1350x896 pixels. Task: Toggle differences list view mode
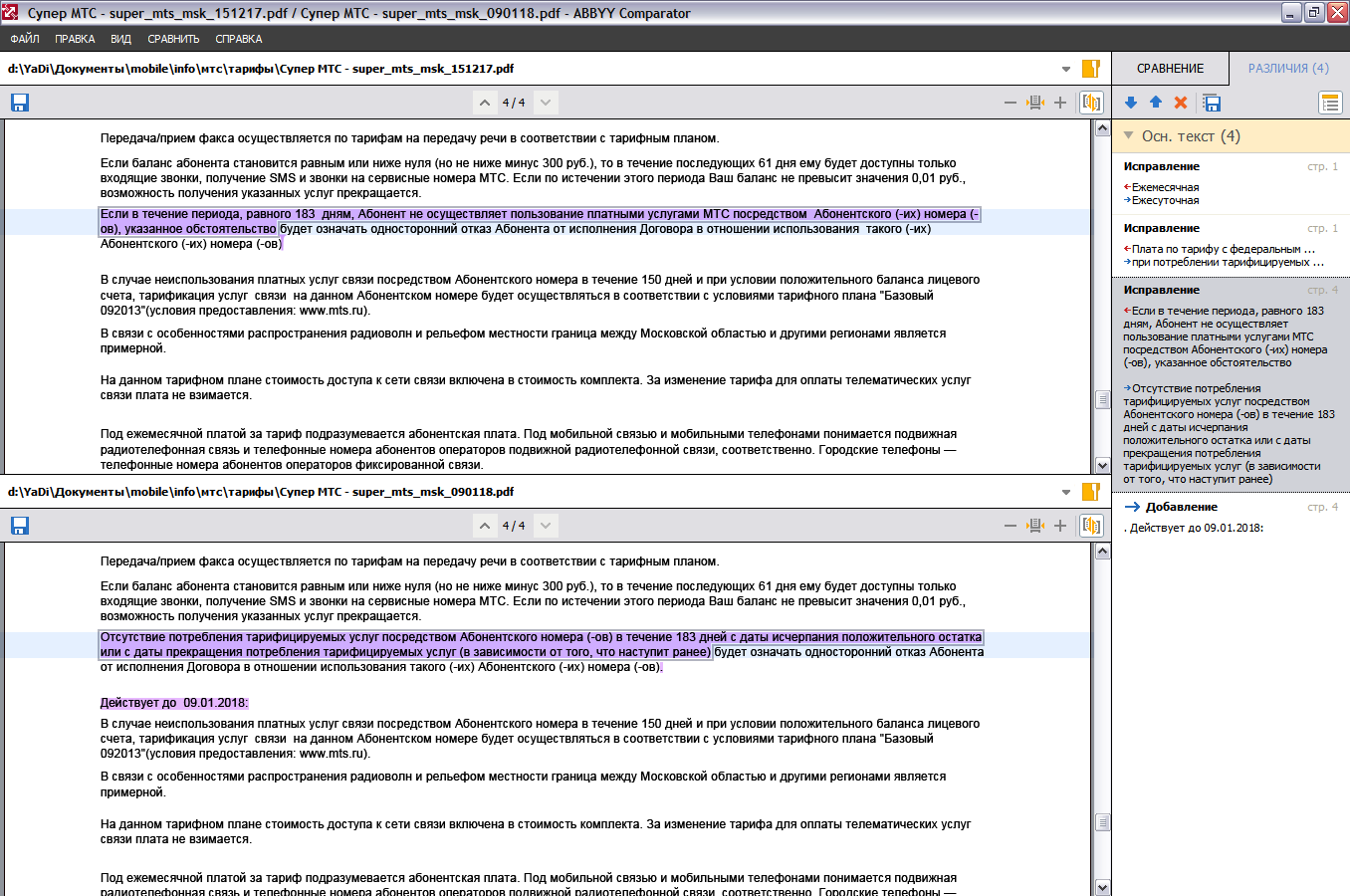point(1330,103)
